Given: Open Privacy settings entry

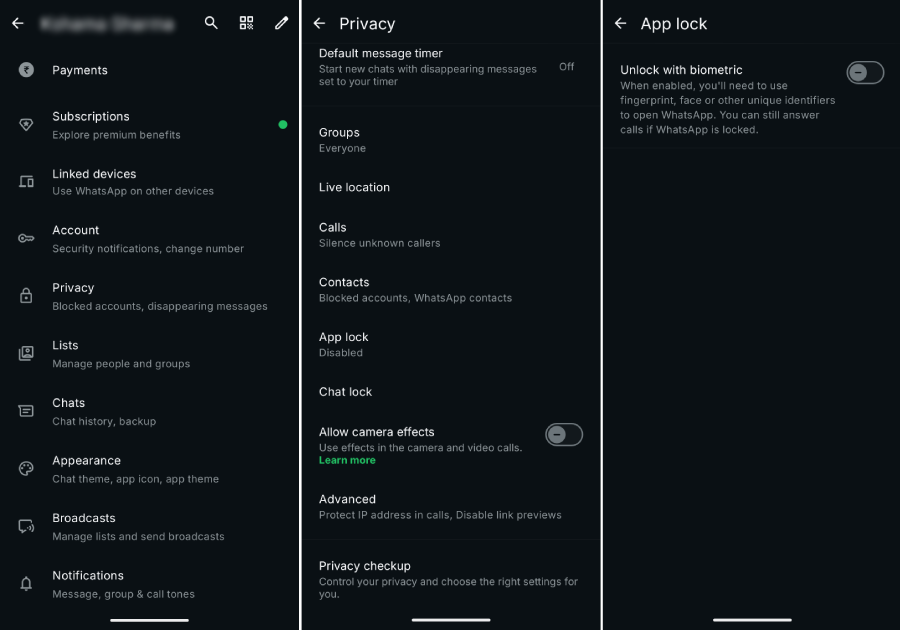Looking at the screenshot, I should (149, 296).
